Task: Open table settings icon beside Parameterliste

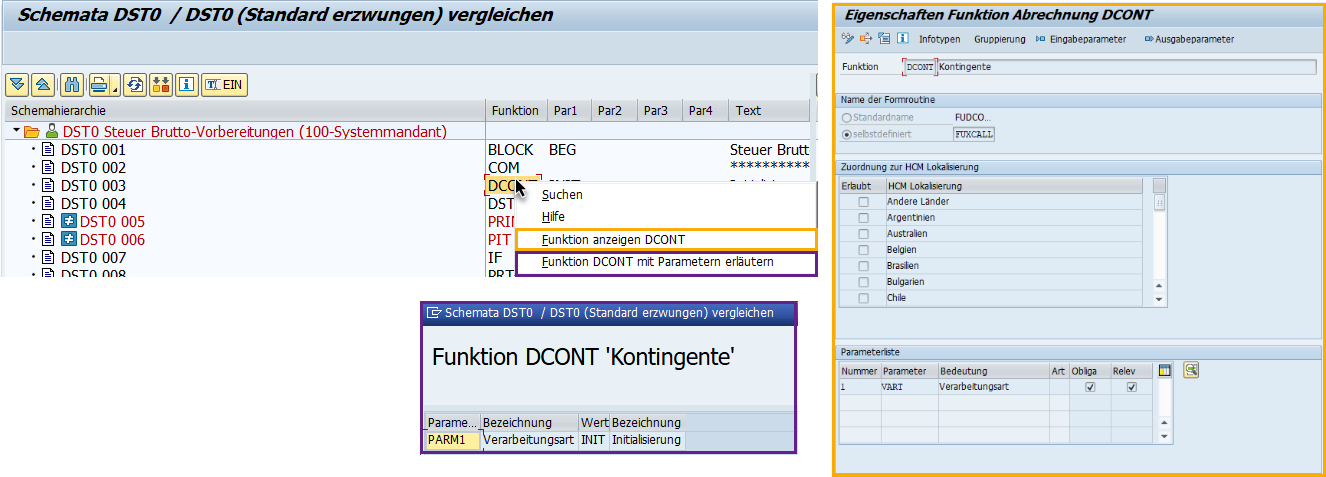Action: pos(1164,370)
